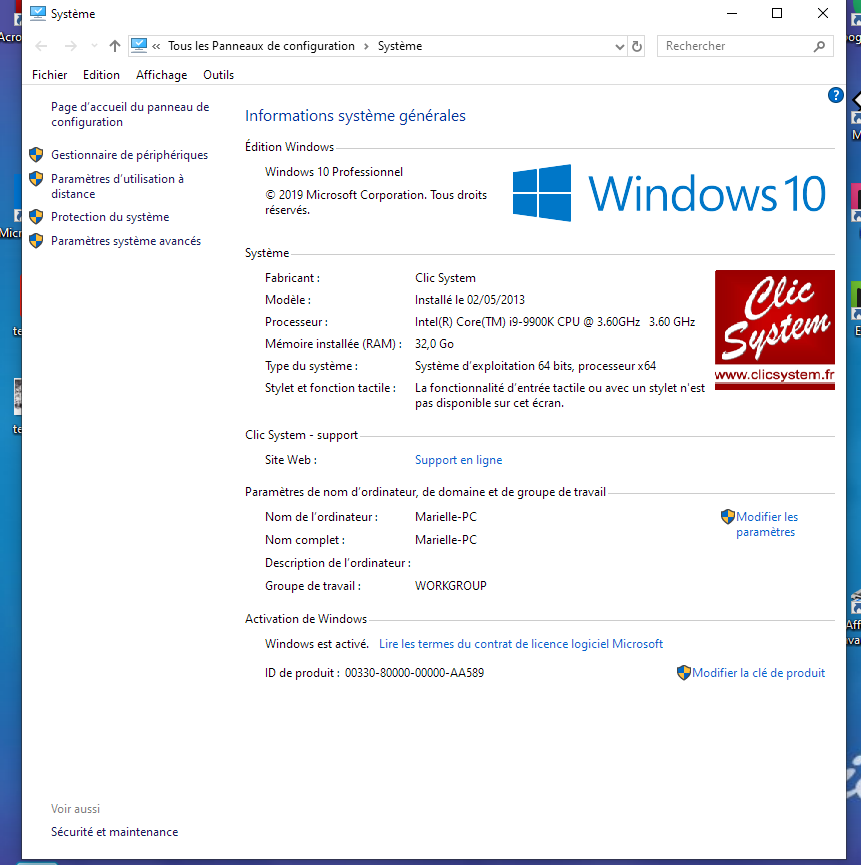Open Paramètres système avancés

(x=126, y=241)
